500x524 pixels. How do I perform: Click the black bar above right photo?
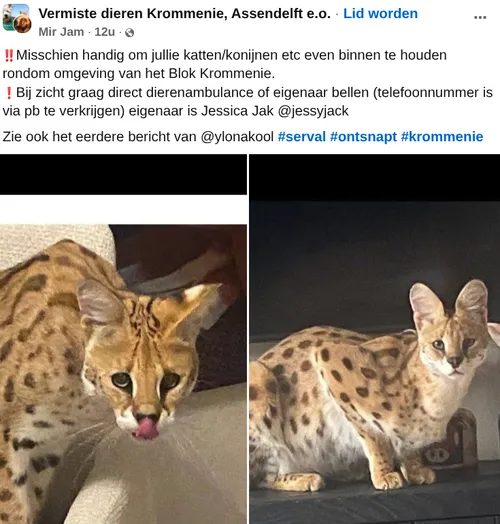click(375, 178)
